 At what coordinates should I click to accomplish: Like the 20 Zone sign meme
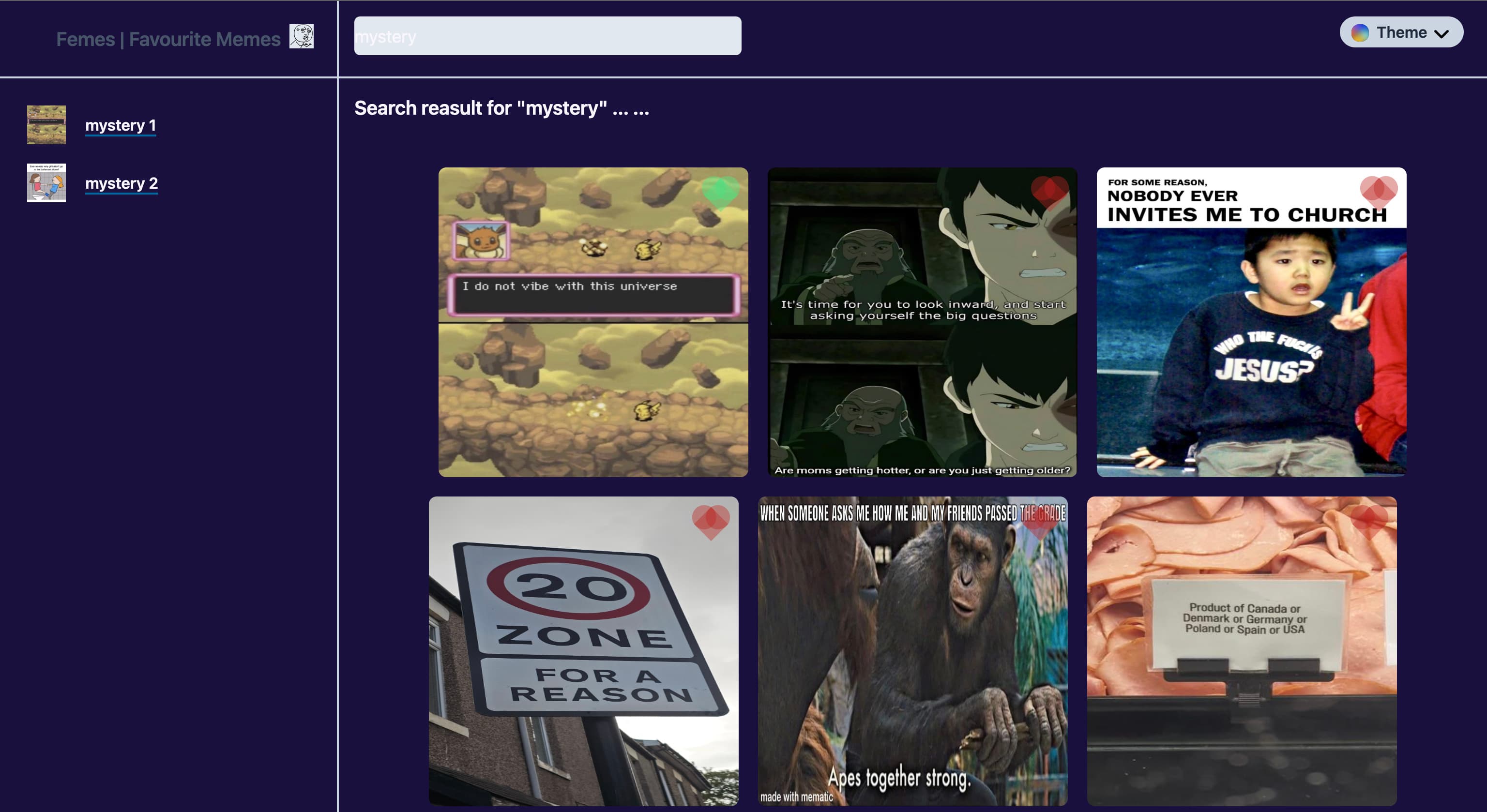pos(711,521)
